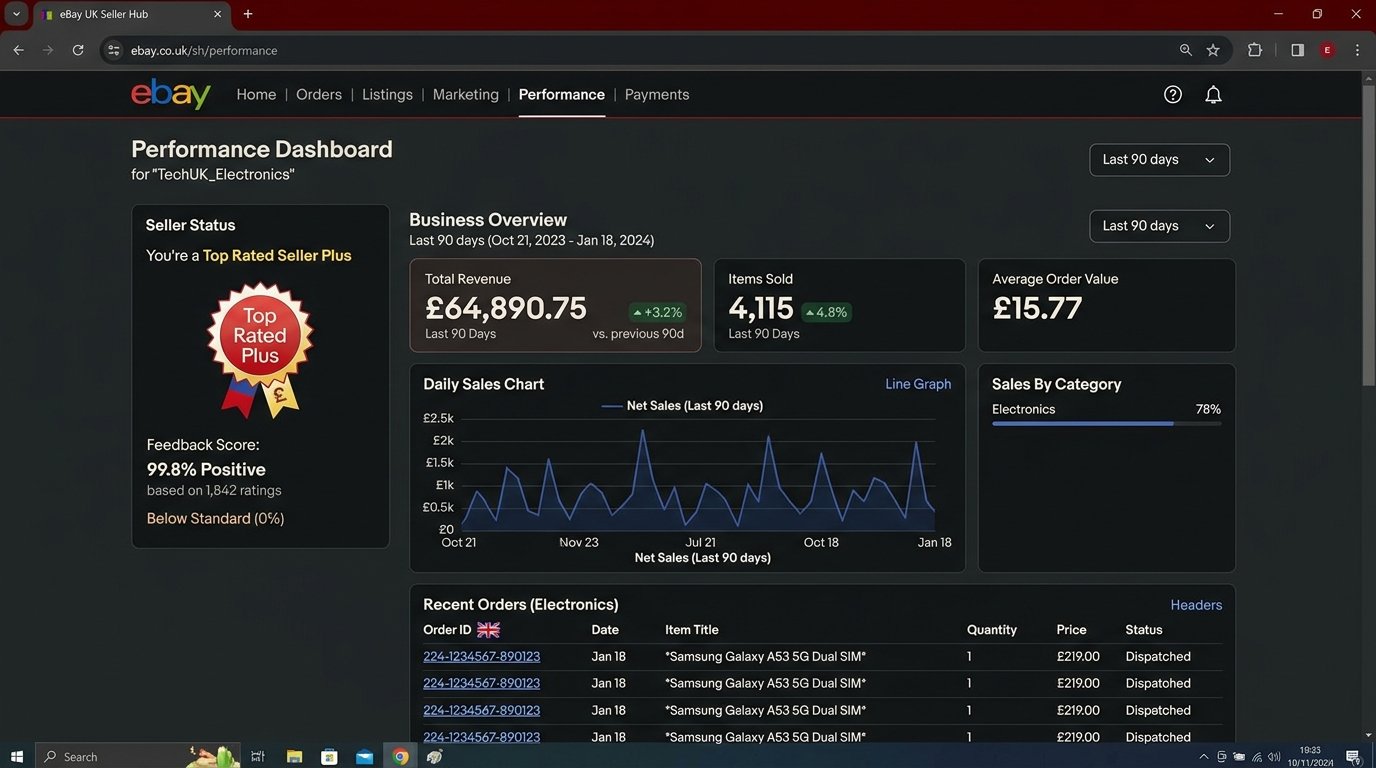The image size is (1376, 768).
Task: Navigate to the Payments tab
Action: 657,94
